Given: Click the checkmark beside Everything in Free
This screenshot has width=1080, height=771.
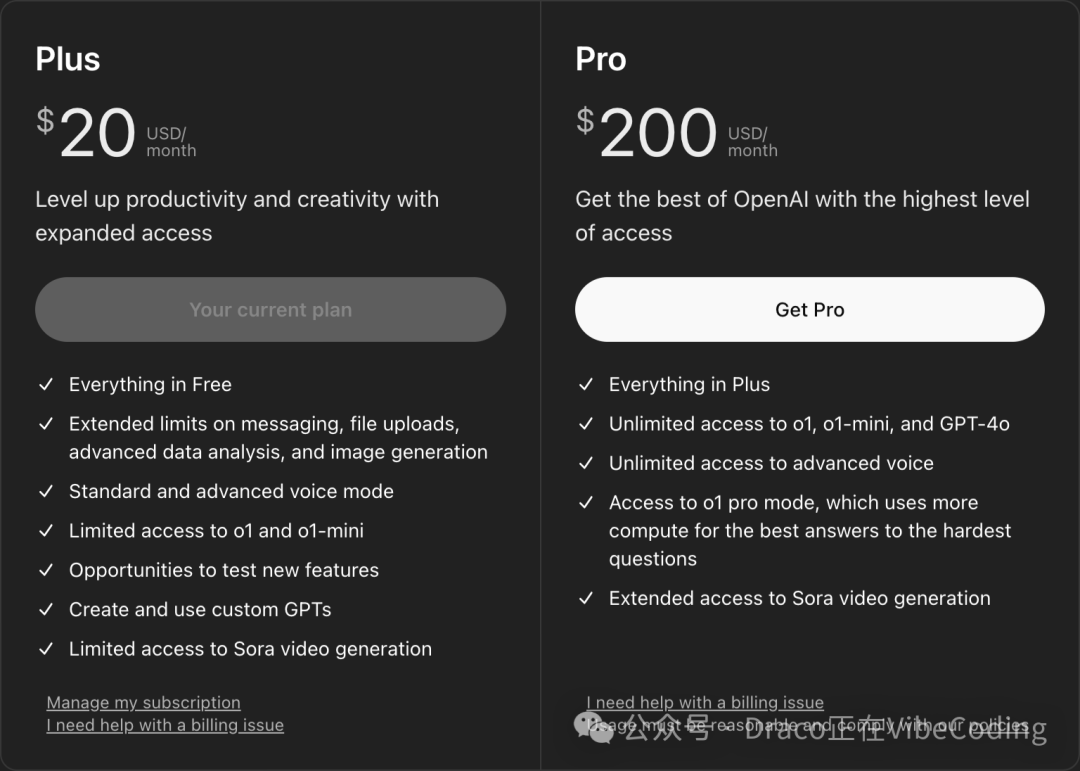Looking at the screenshot, I should pyautogui.click(x=46, y=384).
